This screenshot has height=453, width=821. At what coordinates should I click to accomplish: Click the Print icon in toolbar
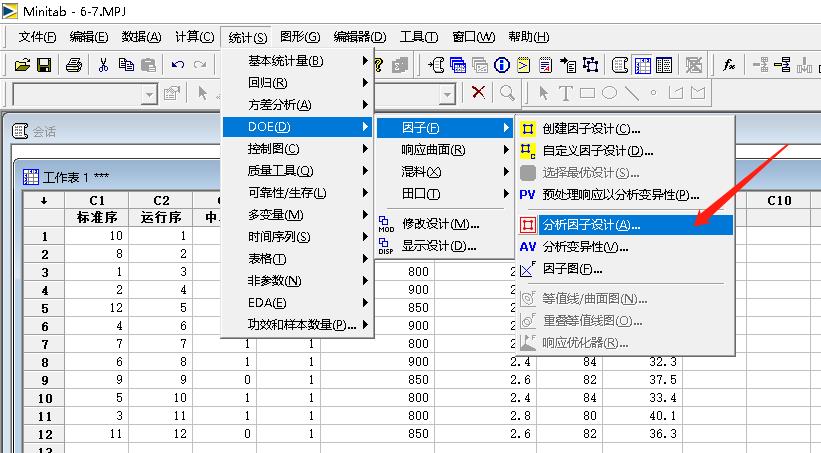[74, 65]
